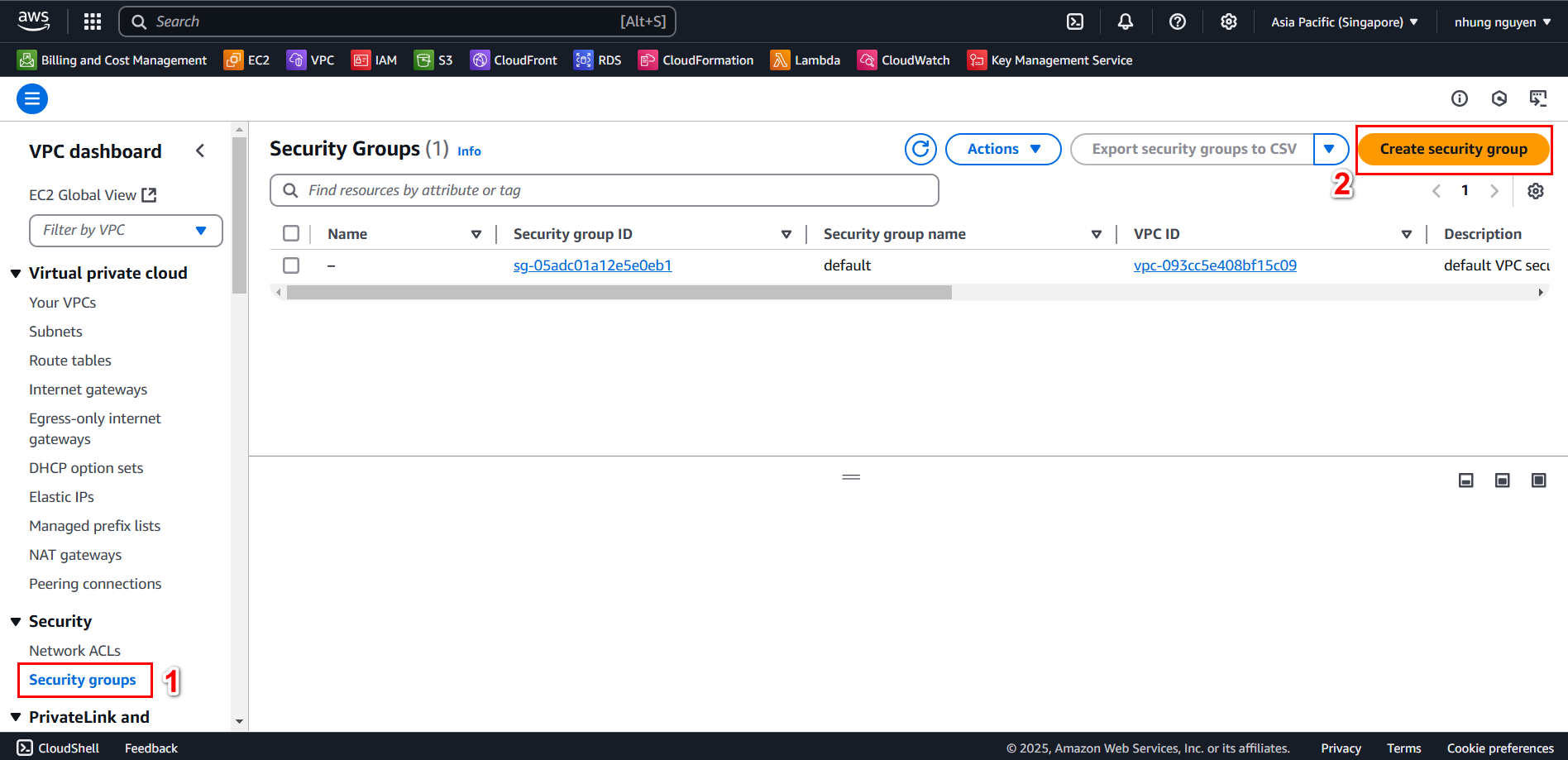Open NAT gateways in sidebar

pos(75,555)
